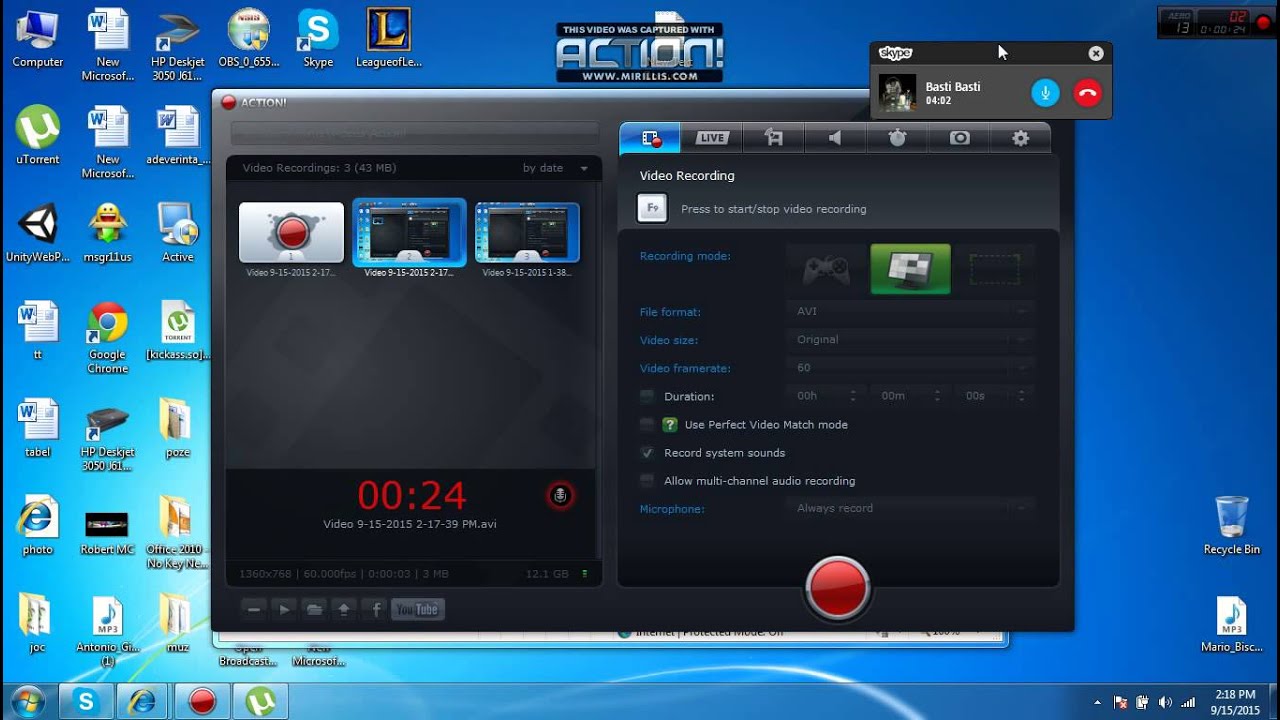Share the recording to Facebook
Image resolution: width=1280 pixels, height=720 pixels.
click(376, 609)
